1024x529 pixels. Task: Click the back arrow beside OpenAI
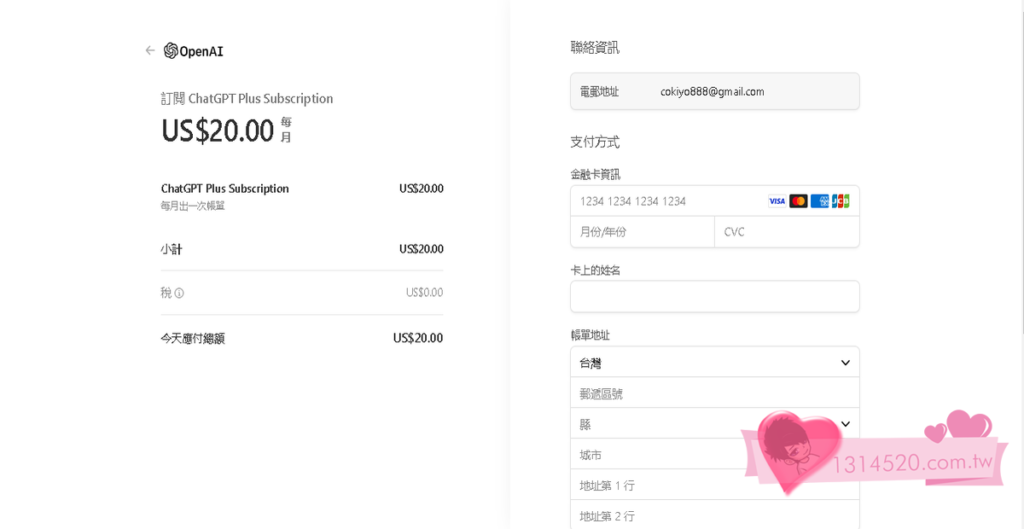click(150, 50)
